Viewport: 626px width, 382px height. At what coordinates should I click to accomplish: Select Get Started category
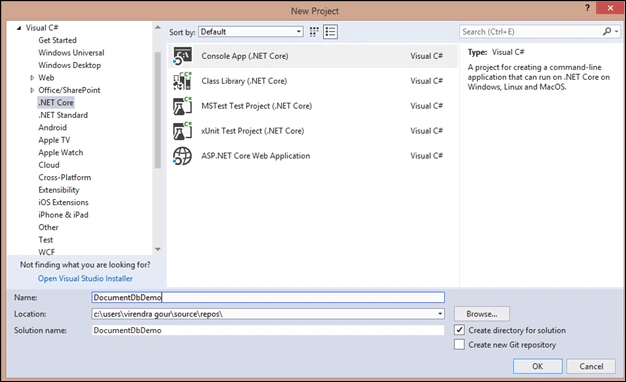tap(57, 40)
